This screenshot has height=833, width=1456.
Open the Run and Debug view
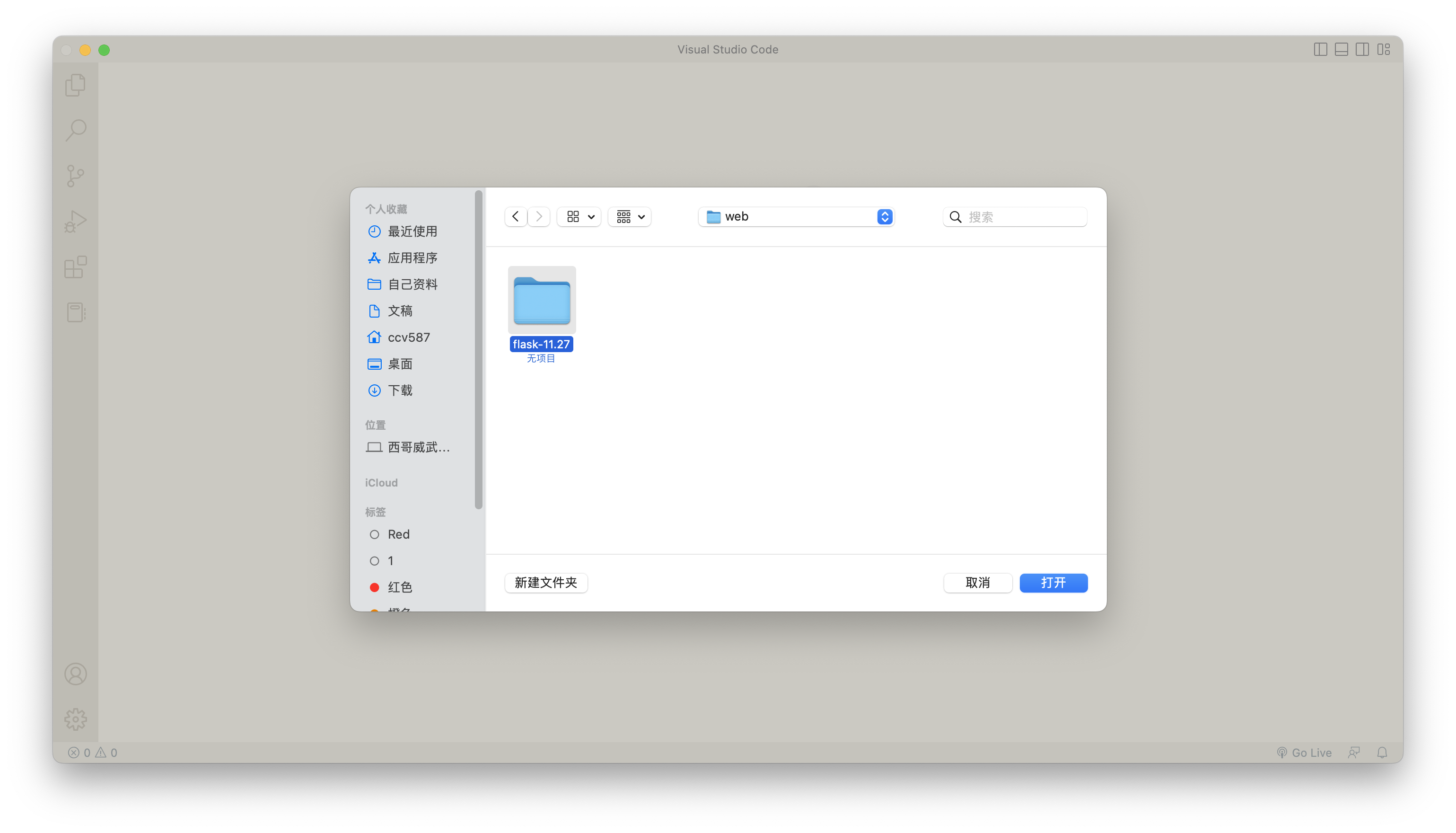pos(76,222)
